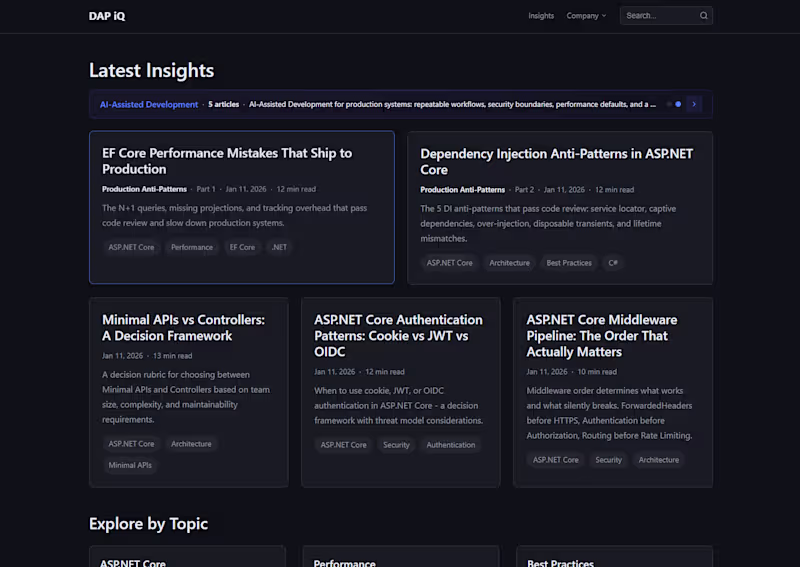Expand the Company dropdown menu
The image size is (800, 567).
click(586, 16)
